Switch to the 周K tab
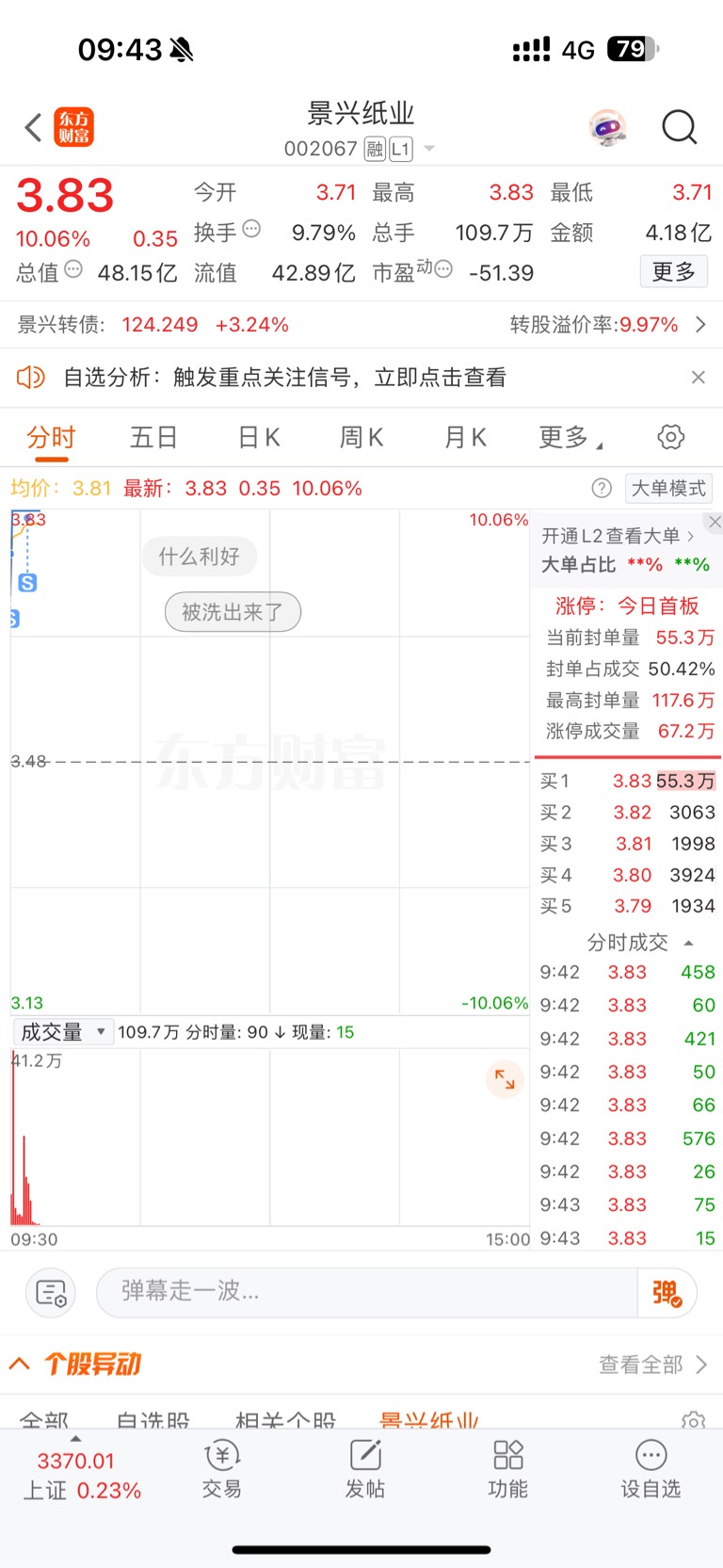 [x=361, y=438]
